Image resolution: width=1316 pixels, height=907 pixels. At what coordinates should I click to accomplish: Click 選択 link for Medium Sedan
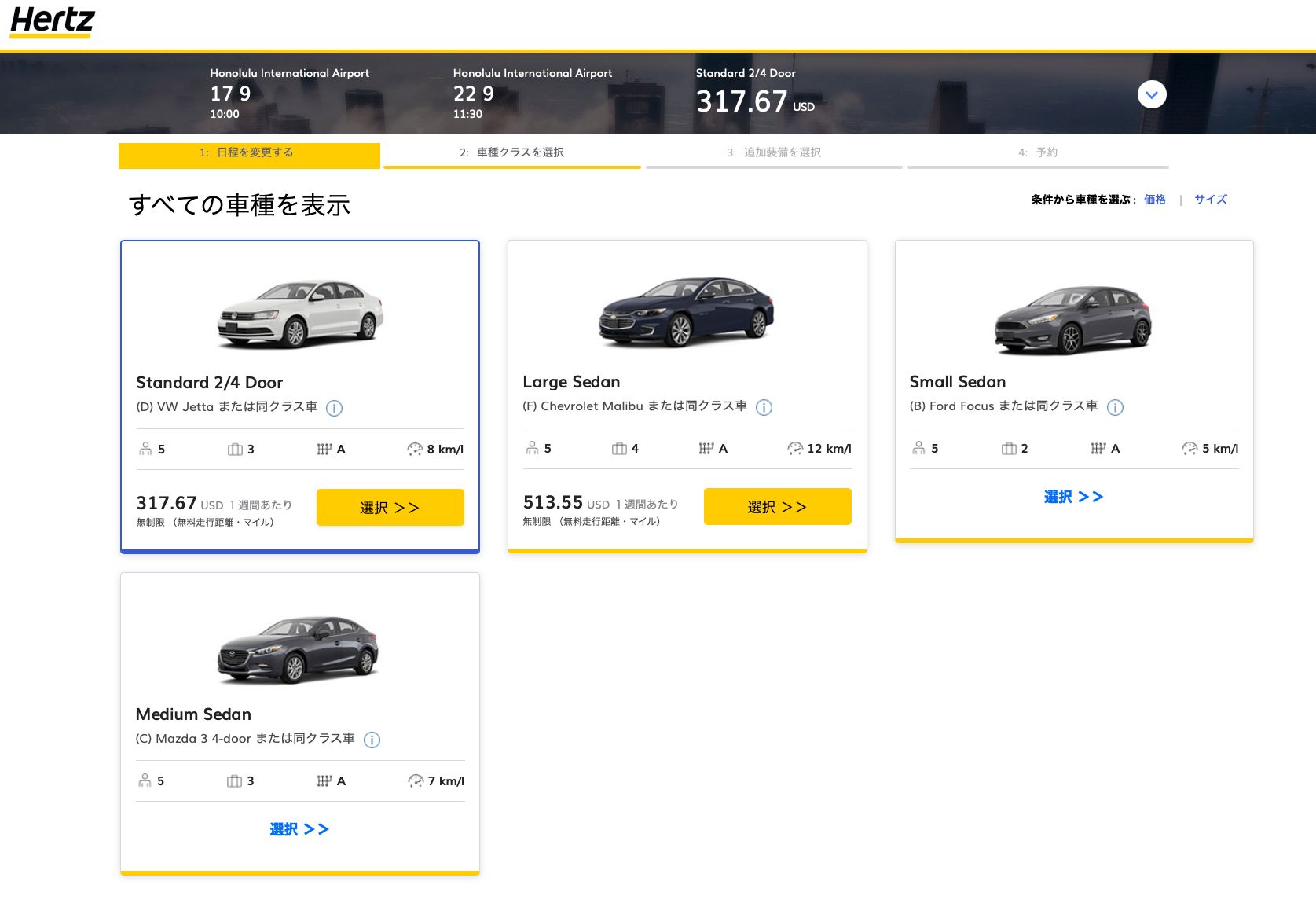coord(299,829)
